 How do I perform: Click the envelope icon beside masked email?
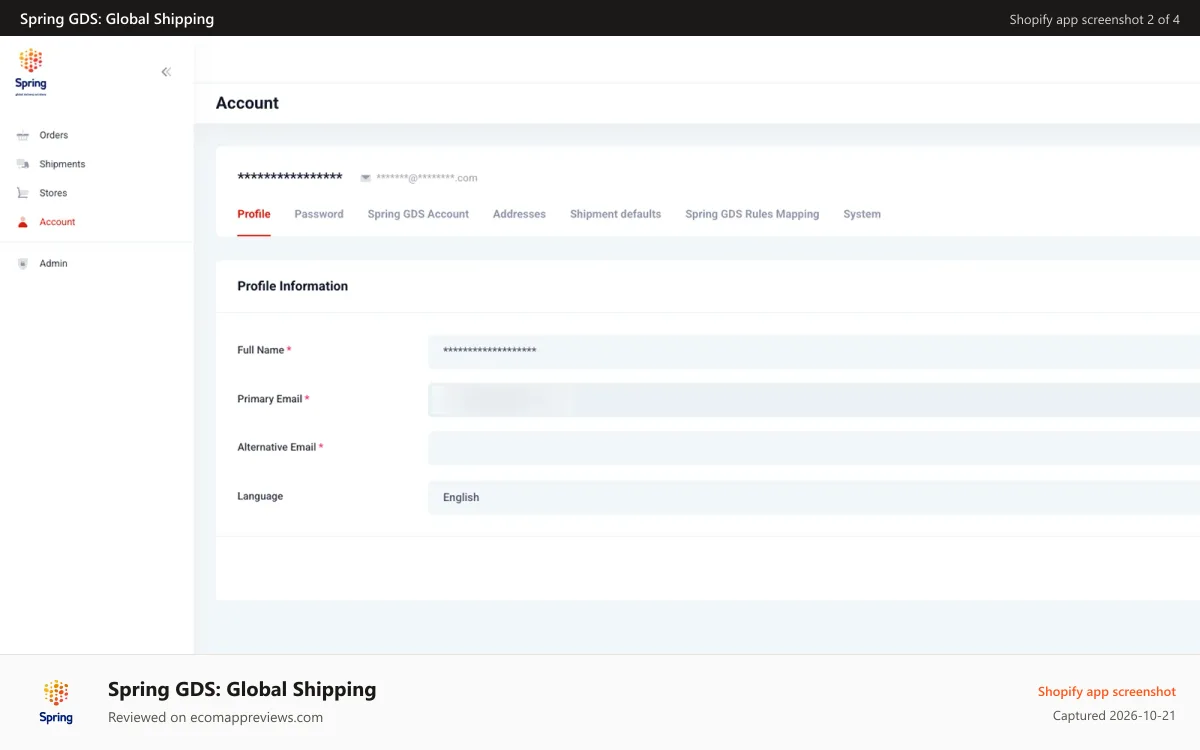click(x=366, y=178)
